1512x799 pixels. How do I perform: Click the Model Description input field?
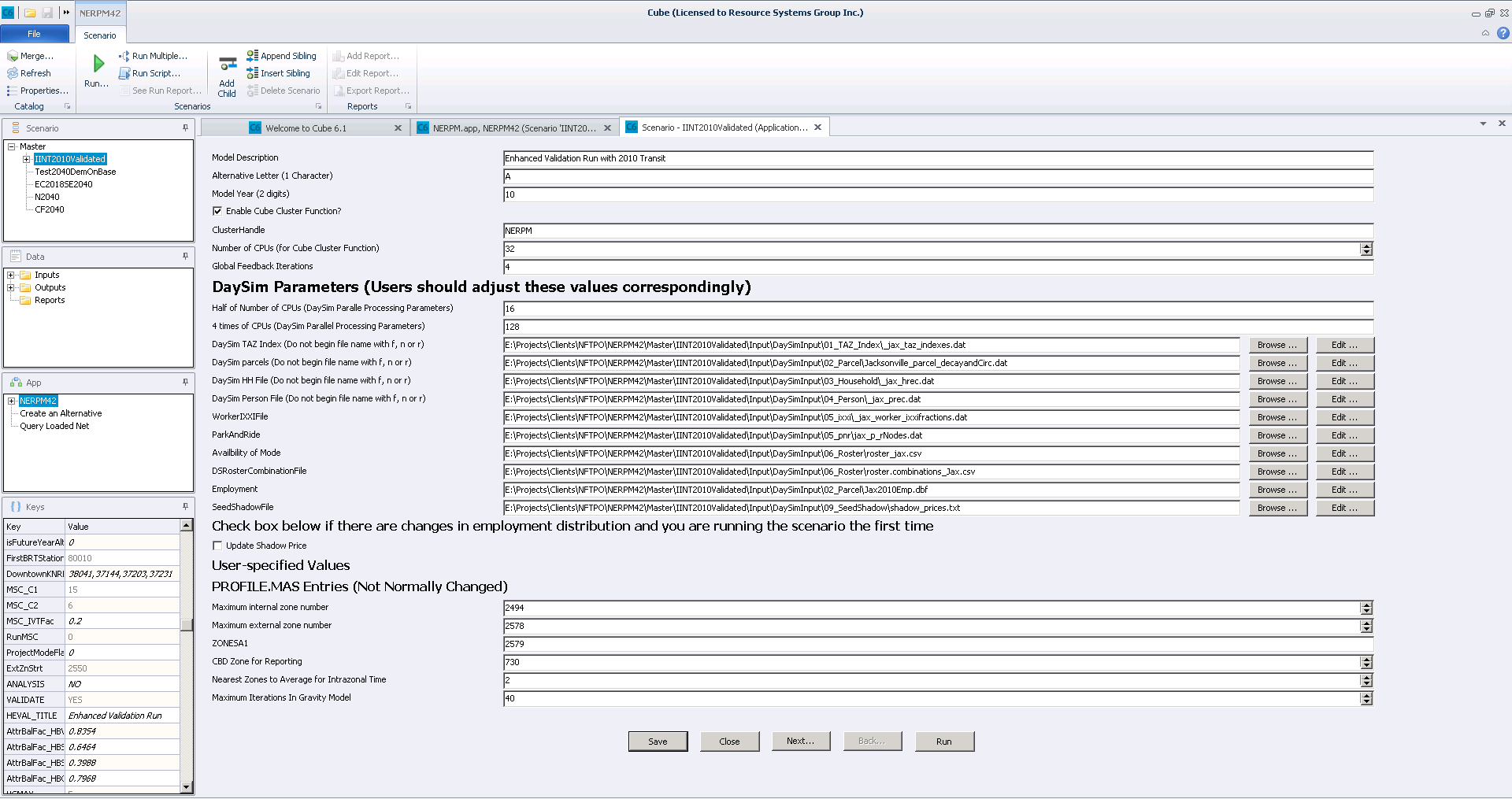(x=937, y=158)
